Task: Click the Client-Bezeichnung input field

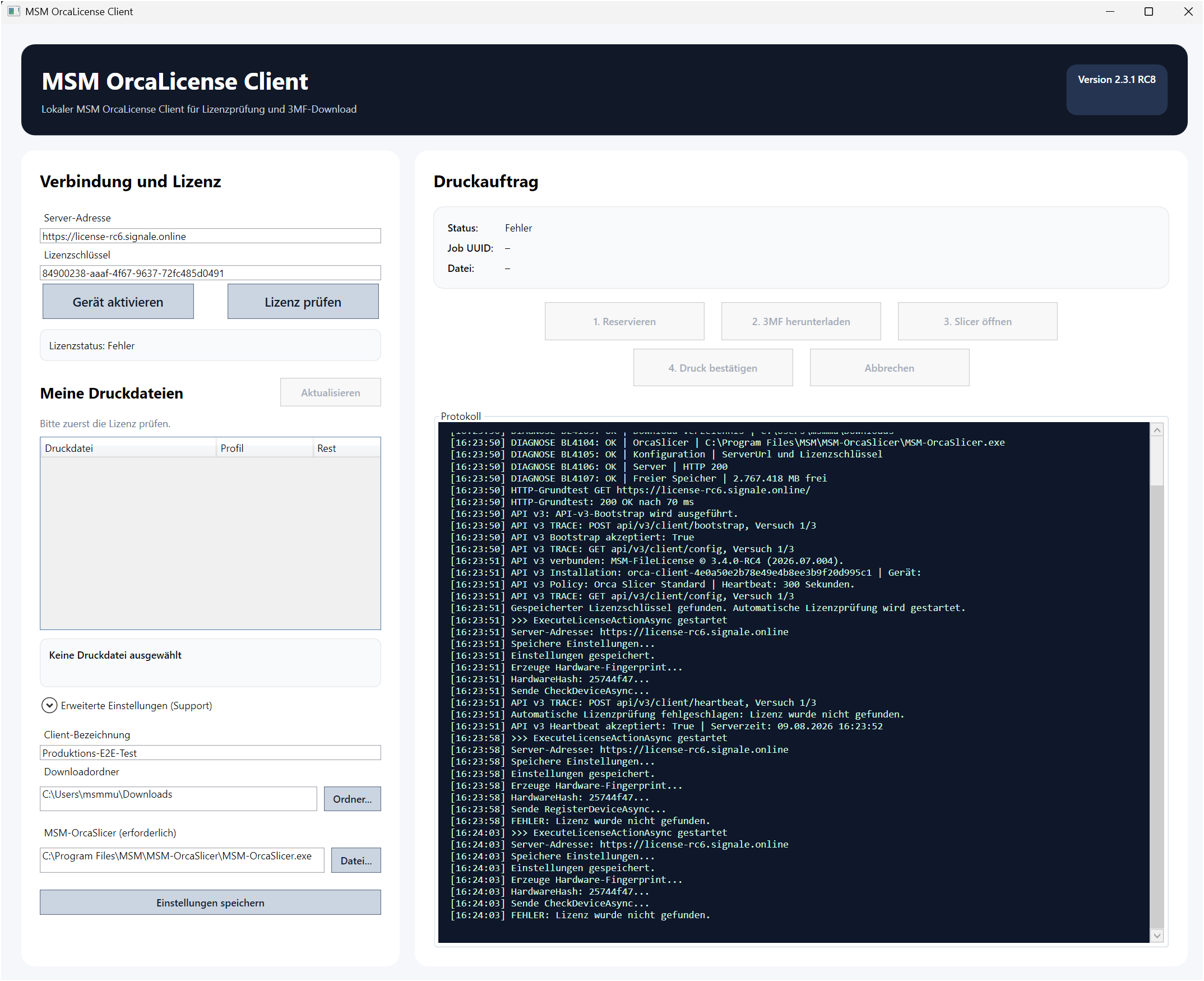Action: tap(210, 753)
